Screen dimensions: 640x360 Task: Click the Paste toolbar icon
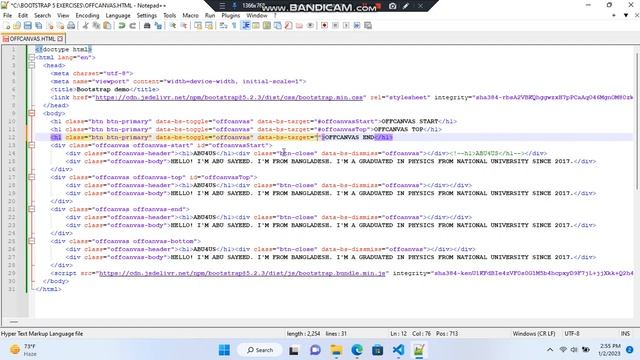point(107,25)
